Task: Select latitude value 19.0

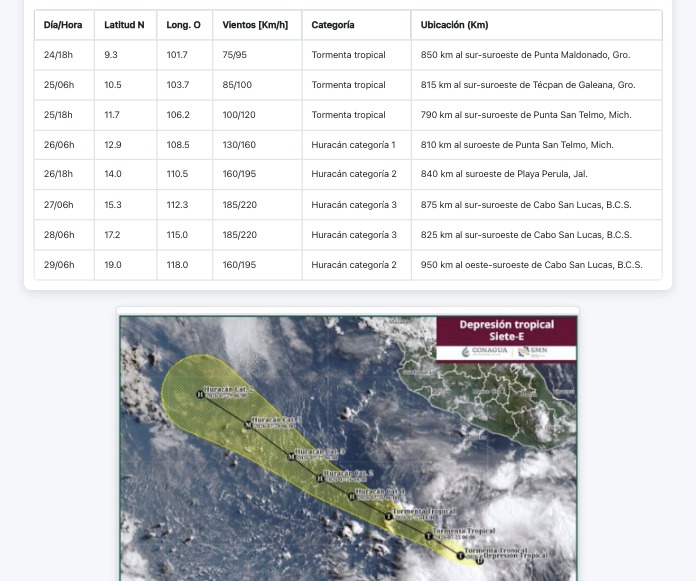Action: [x=113, y=265]
